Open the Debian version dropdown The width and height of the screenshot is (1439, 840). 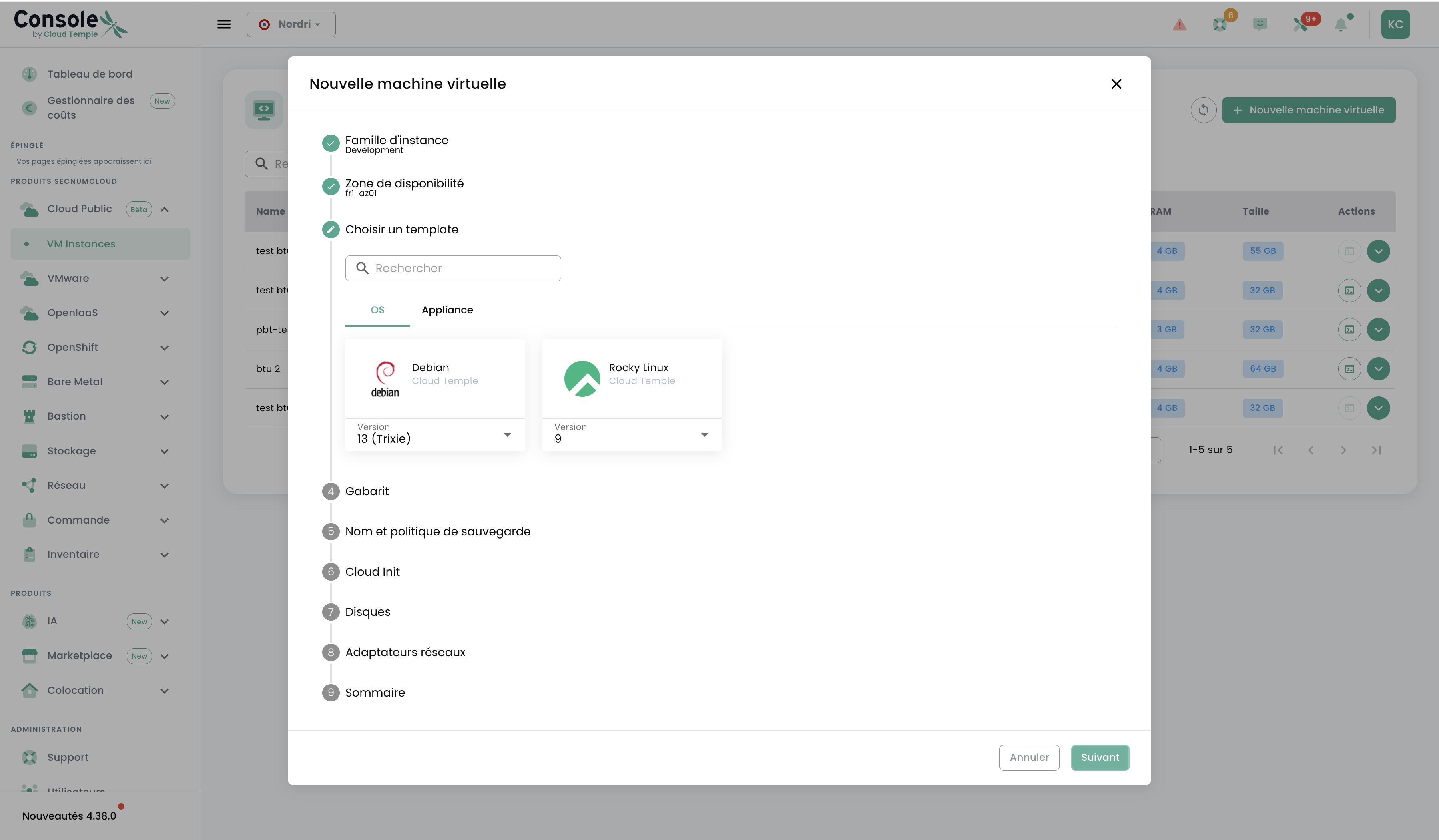click(x=435, y=435)
